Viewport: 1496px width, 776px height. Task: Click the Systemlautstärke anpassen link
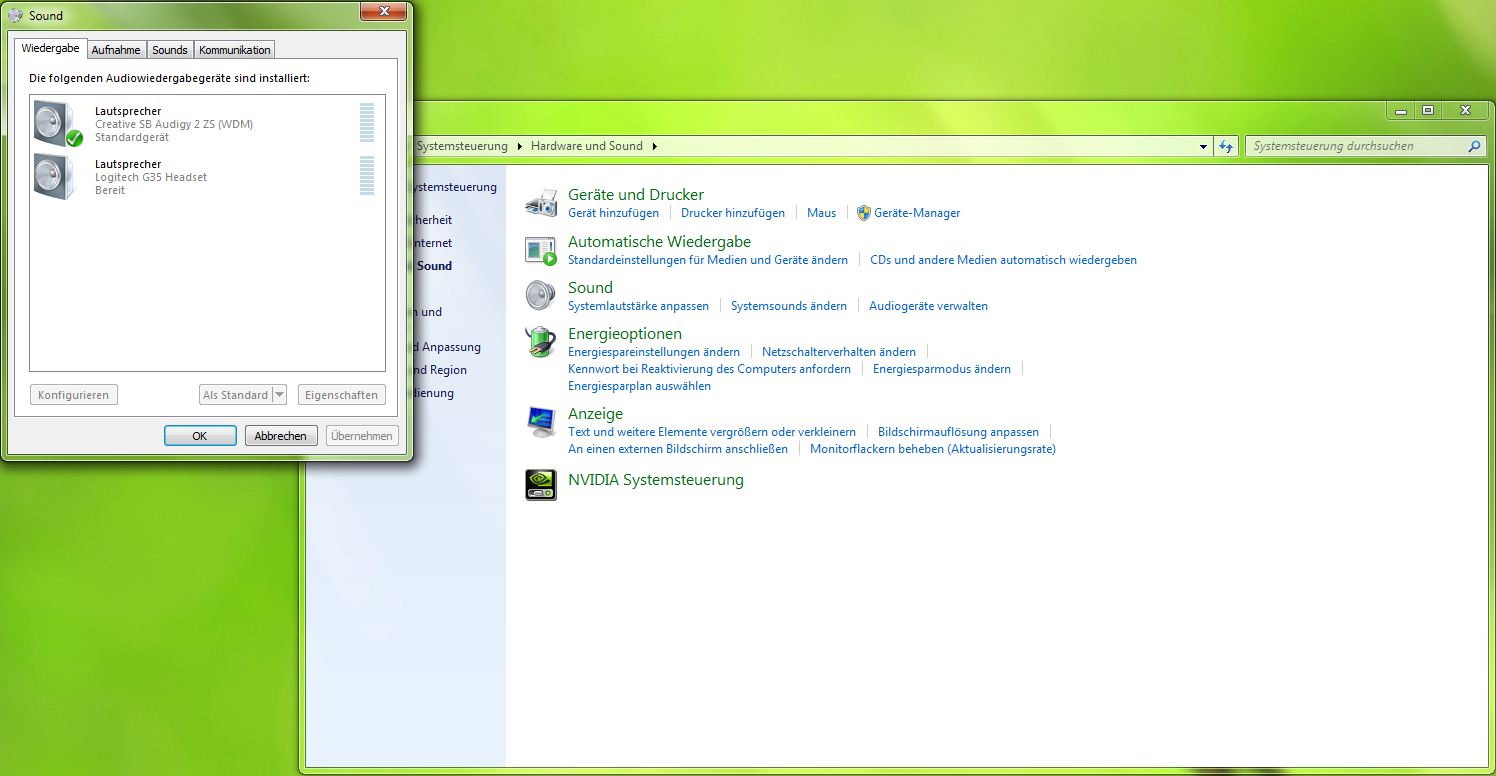point(638,306)
